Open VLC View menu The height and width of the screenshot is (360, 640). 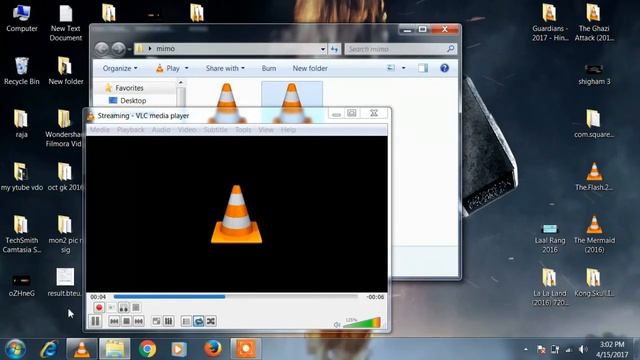266,130
